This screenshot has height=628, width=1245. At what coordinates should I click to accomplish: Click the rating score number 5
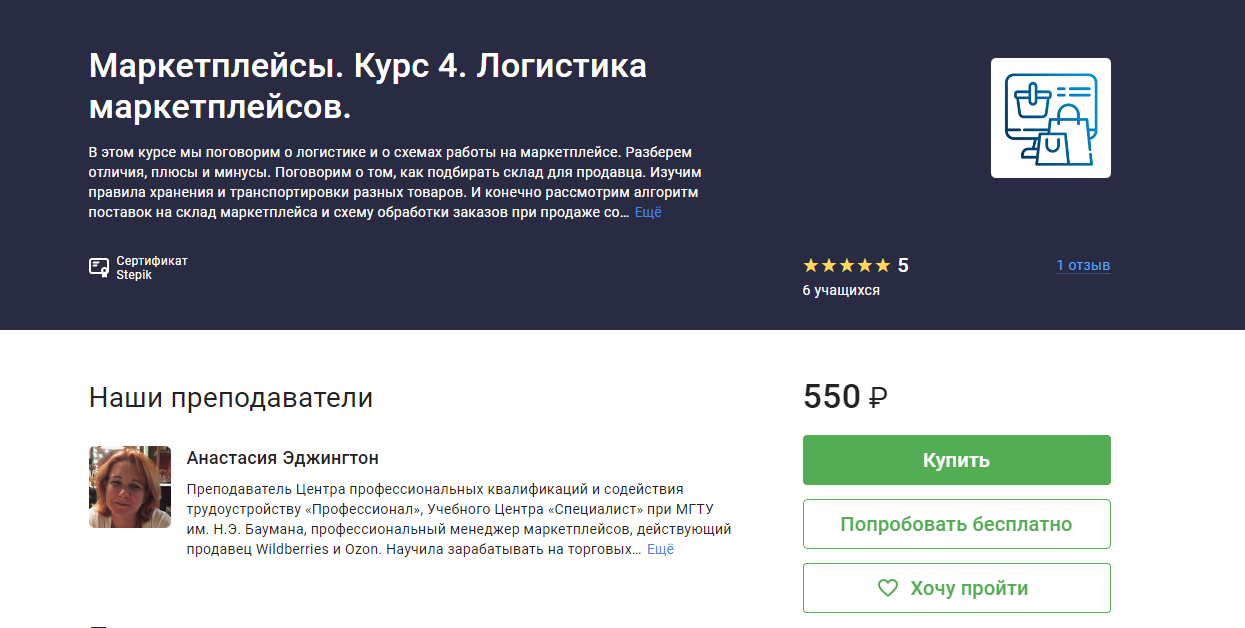click(x=903, y=266)
